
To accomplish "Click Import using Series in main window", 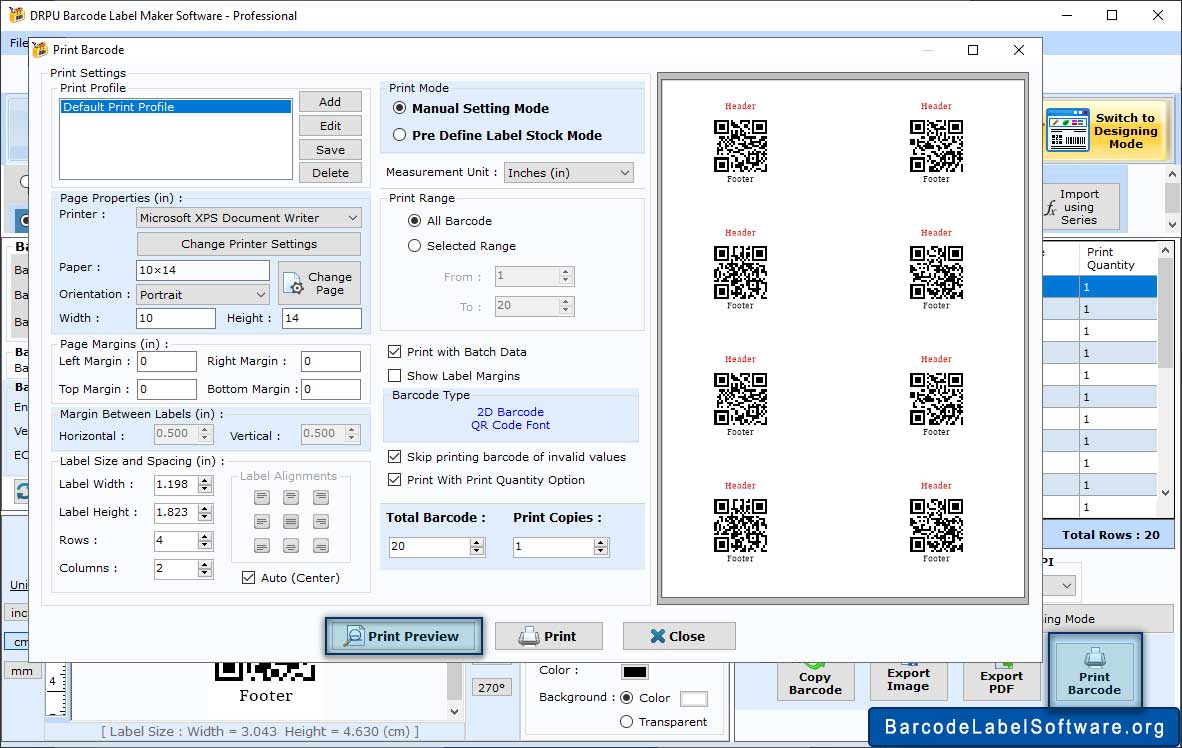I will coord(1080,207).
